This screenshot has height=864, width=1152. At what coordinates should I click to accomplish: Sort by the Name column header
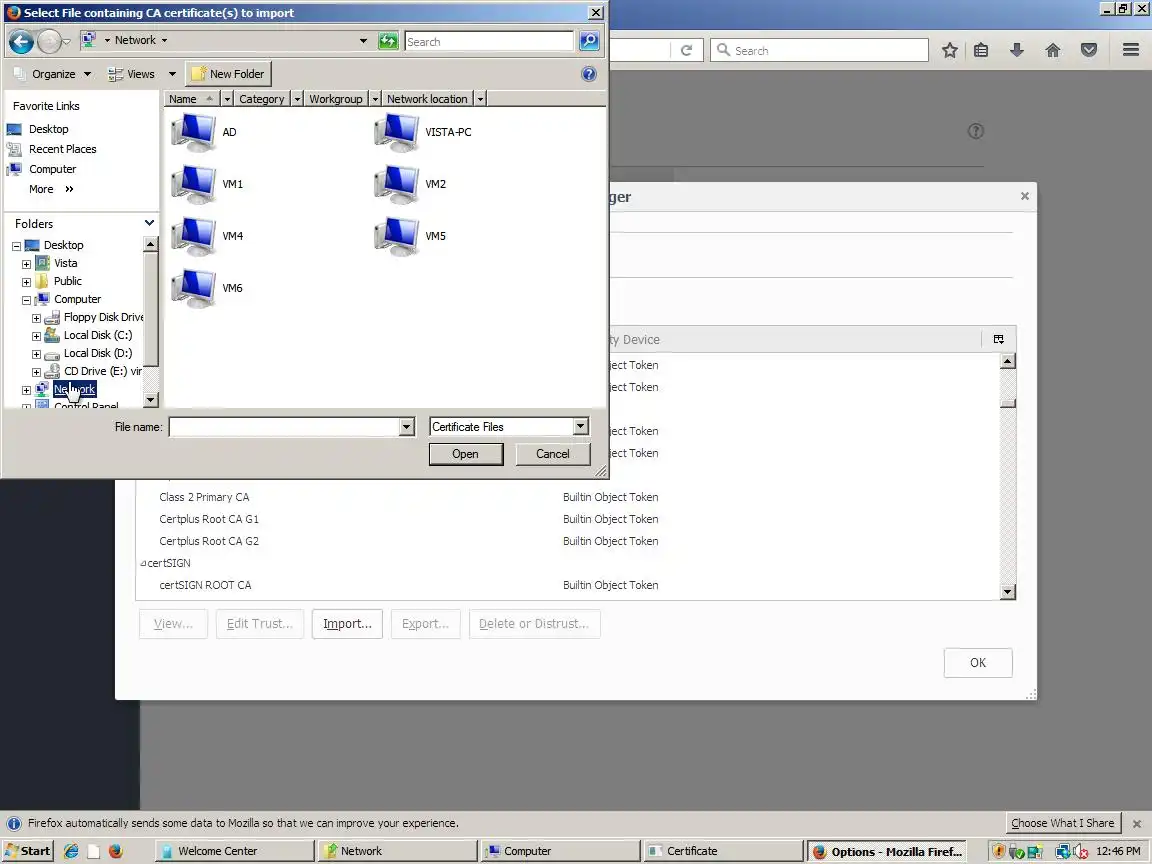click(x=191, y=98)
